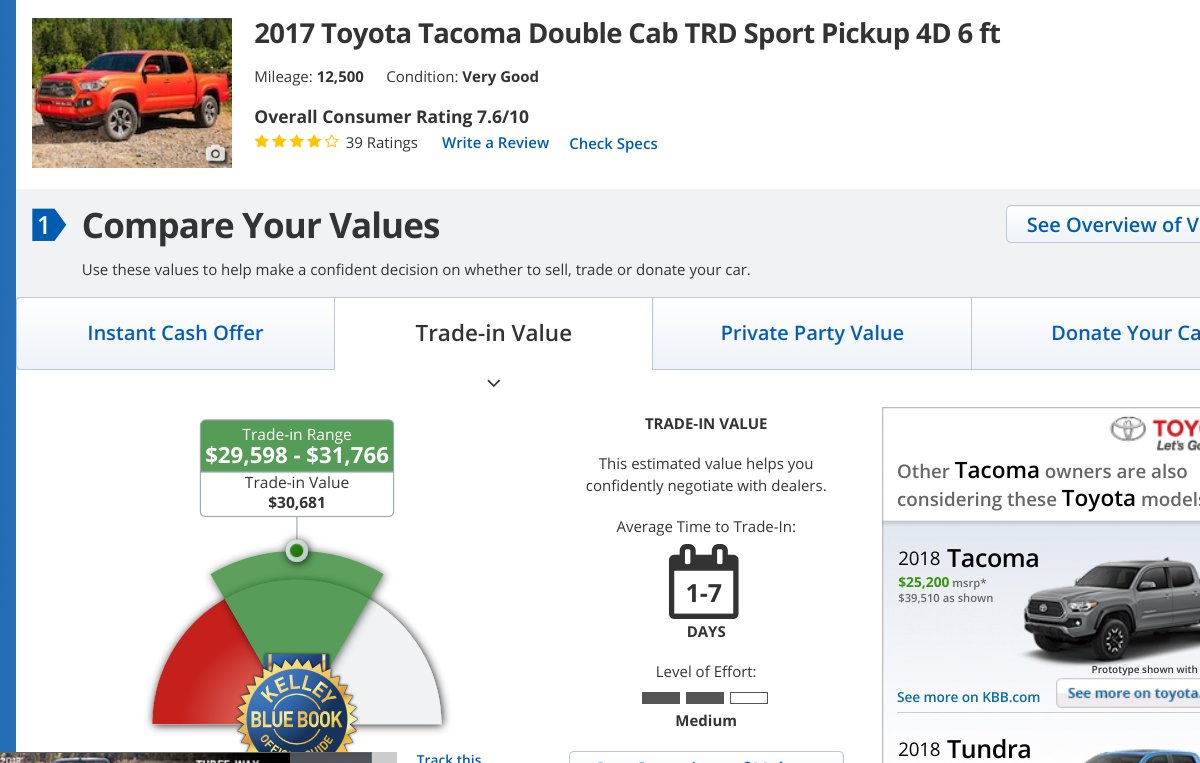Screen dimensions: 1200x763
Task: Click the Level of Effort medium bar indicator
Action: (x=705, y=698)
